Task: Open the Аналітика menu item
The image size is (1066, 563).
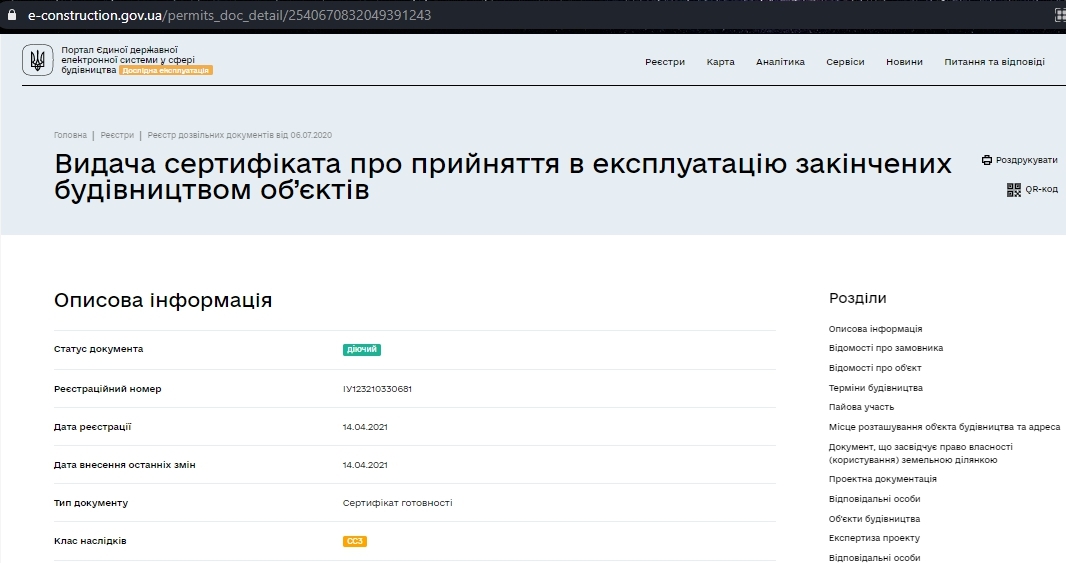Action: click(x=780, y=62)
